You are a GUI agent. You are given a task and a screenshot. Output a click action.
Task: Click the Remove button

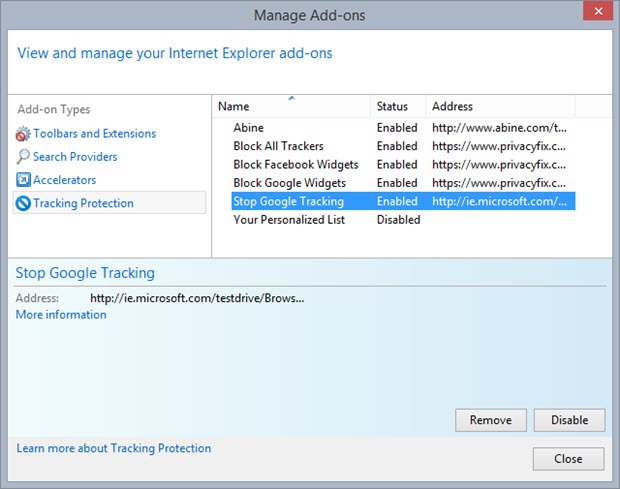pos(491,420)
